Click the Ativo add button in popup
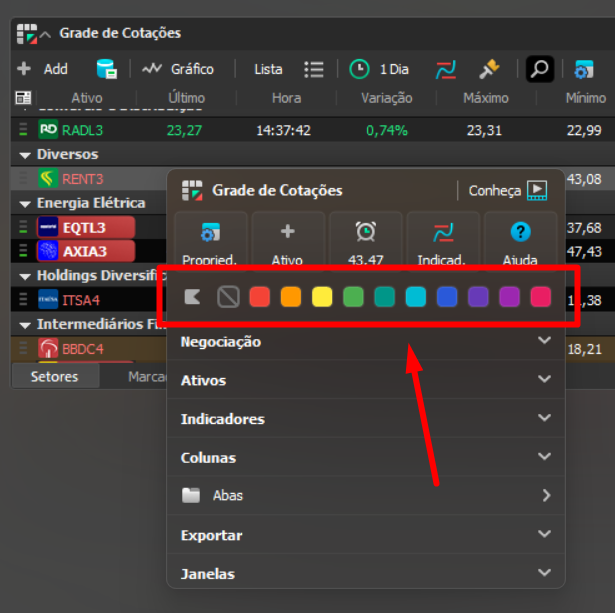 click(287, 241)
